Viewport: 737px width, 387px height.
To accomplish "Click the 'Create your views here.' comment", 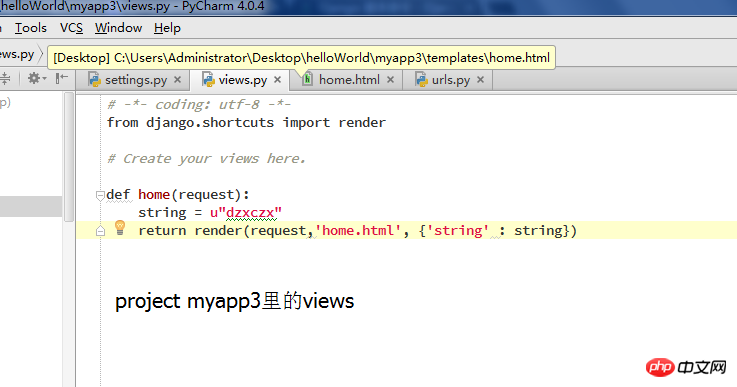I will point(206,159).
